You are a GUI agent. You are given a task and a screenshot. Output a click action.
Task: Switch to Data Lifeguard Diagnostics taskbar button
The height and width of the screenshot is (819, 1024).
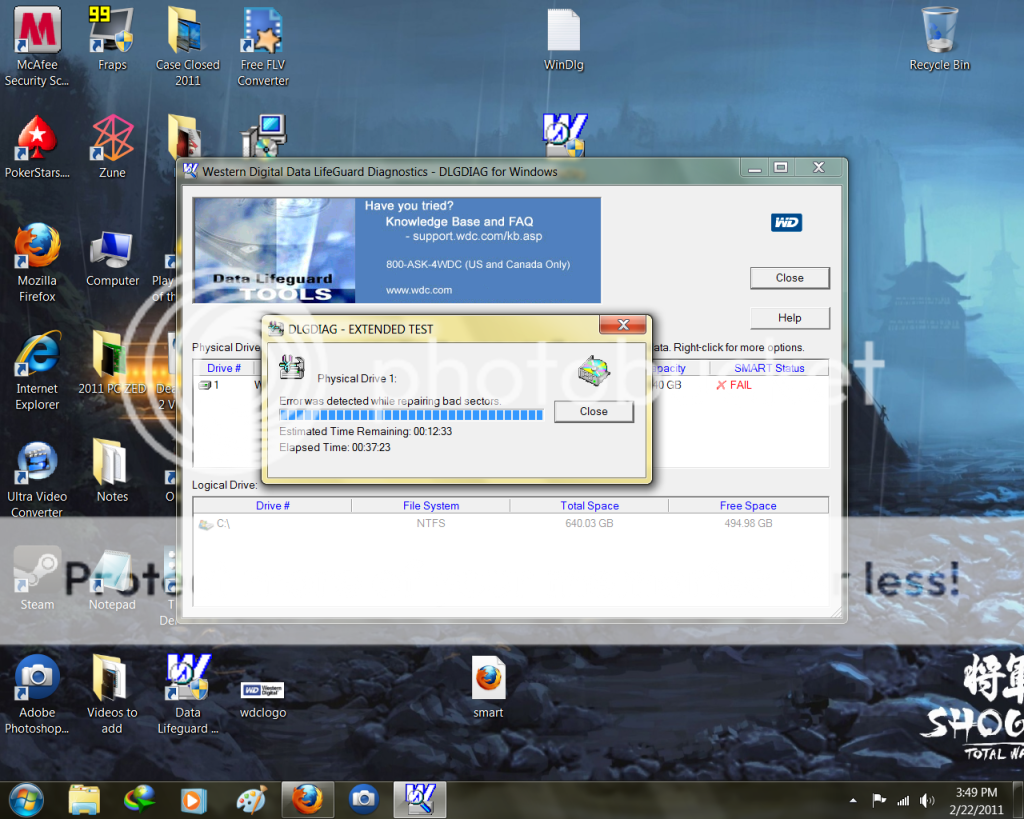(420, 799)
